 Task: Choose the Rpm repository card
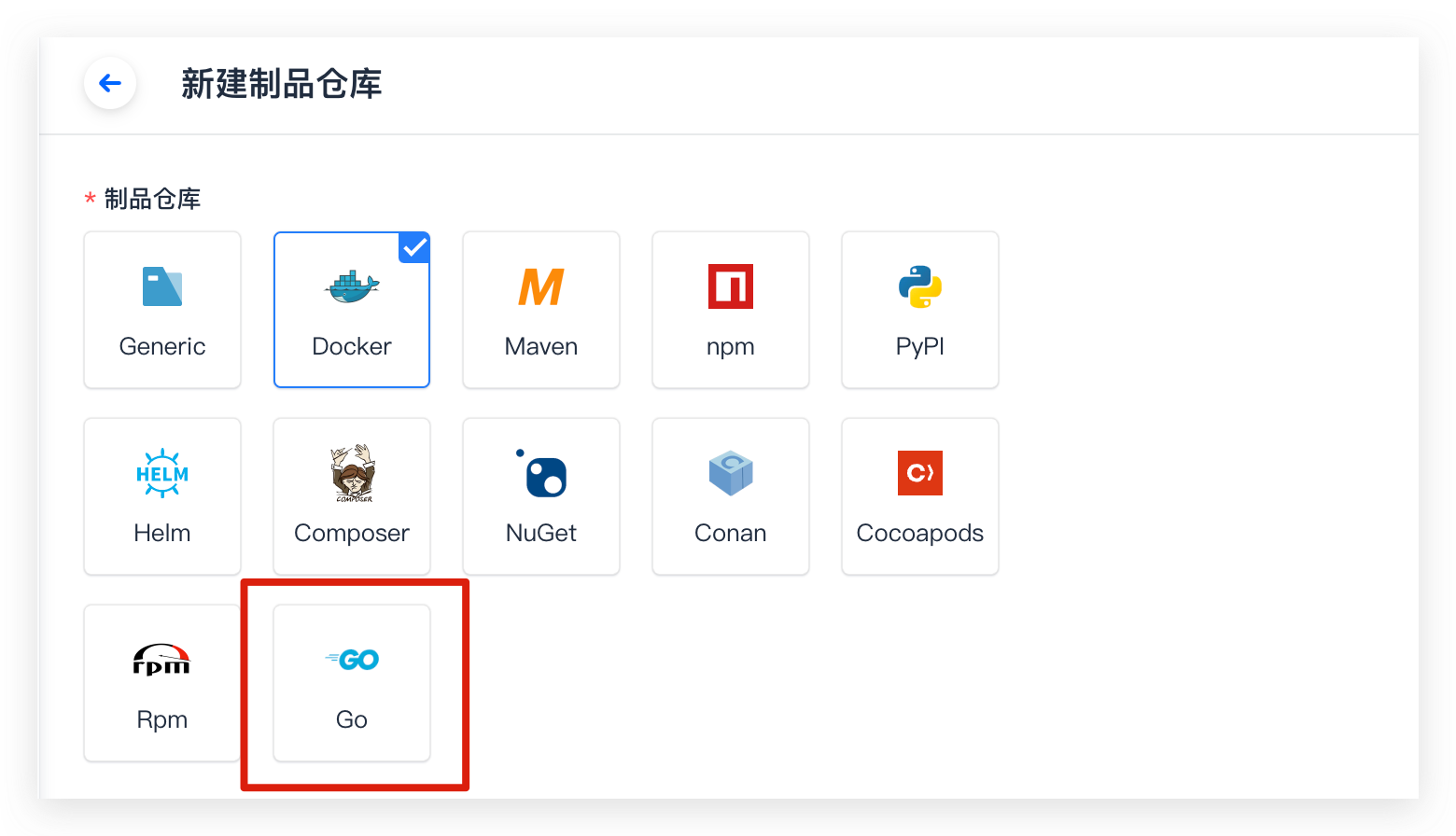pyautogui.click(x=162, y=683)
